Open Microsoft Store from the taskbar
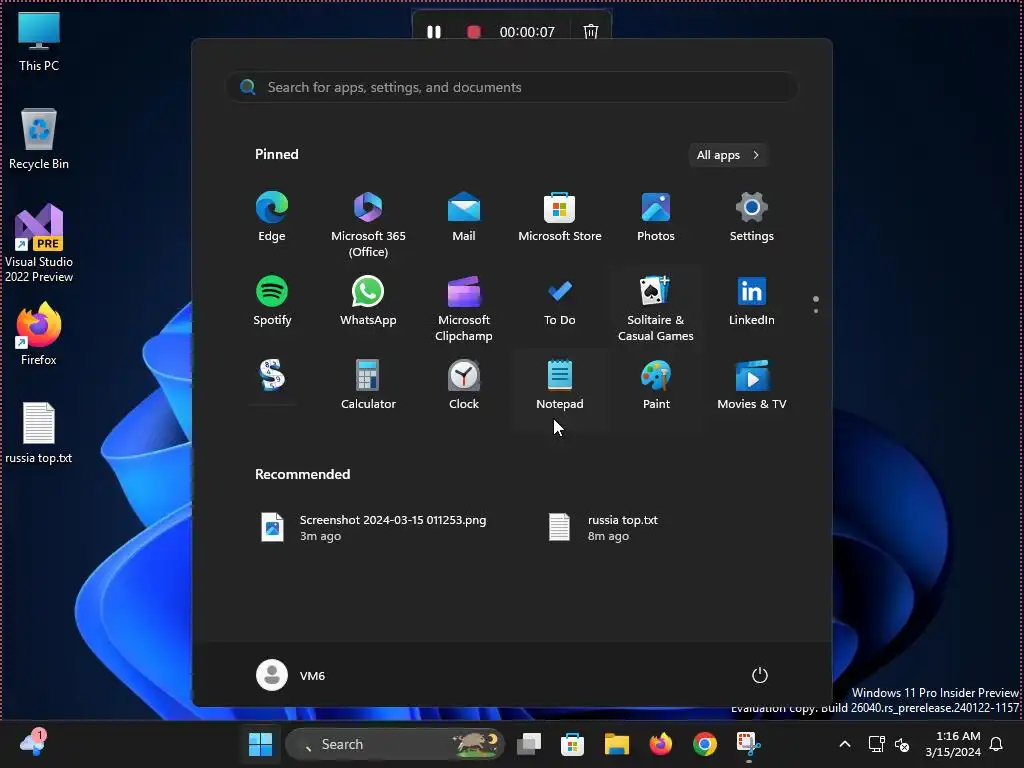This screenshot has width=1024, height=768. coord(572,744)
